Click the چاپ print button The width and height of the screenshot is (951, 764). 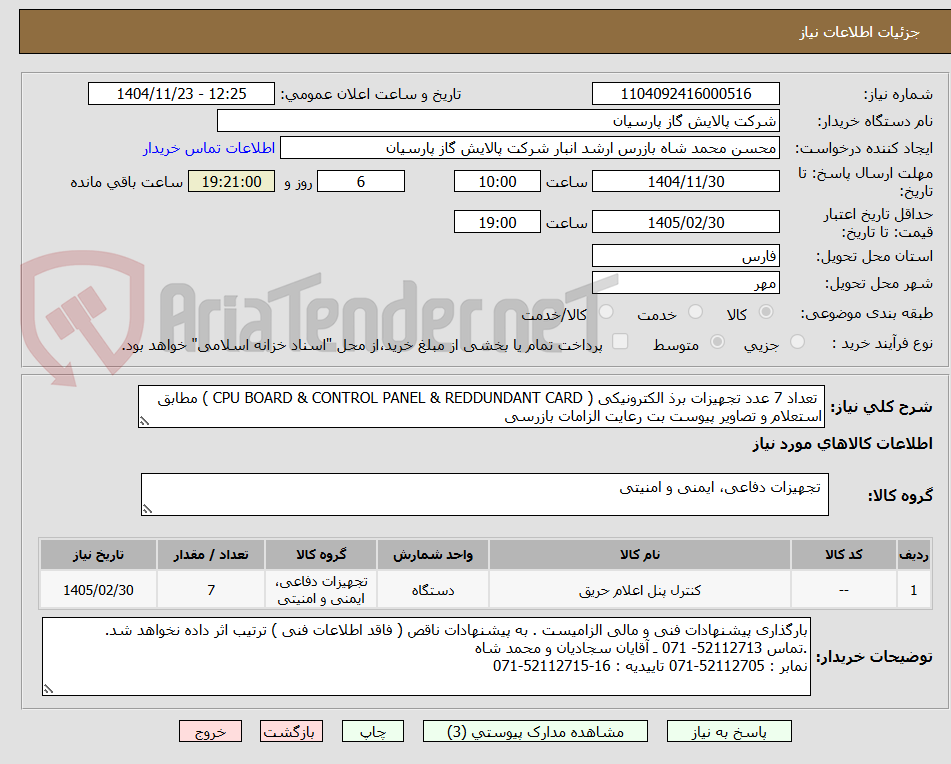click(372, 731)
